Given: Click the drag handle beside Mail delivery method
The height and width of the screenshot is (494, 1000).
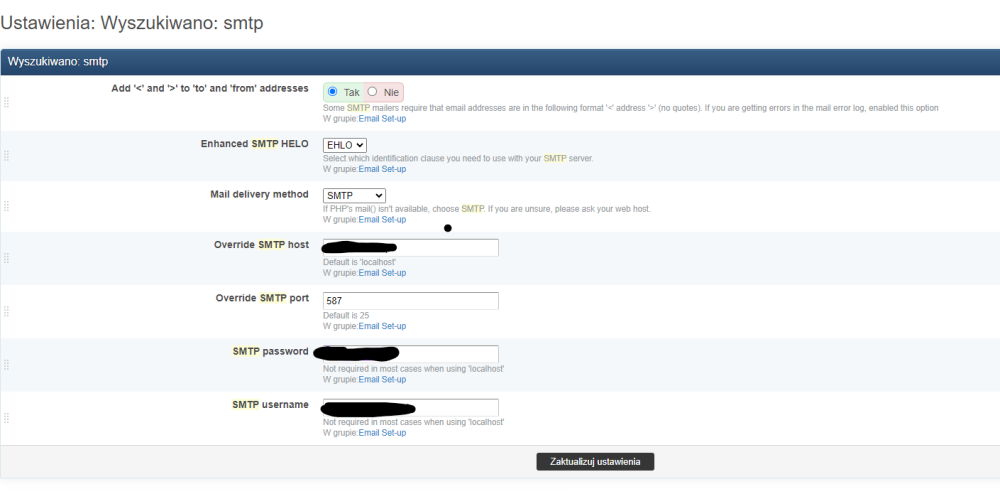Looking at the screenshot, I should point(7,206).
